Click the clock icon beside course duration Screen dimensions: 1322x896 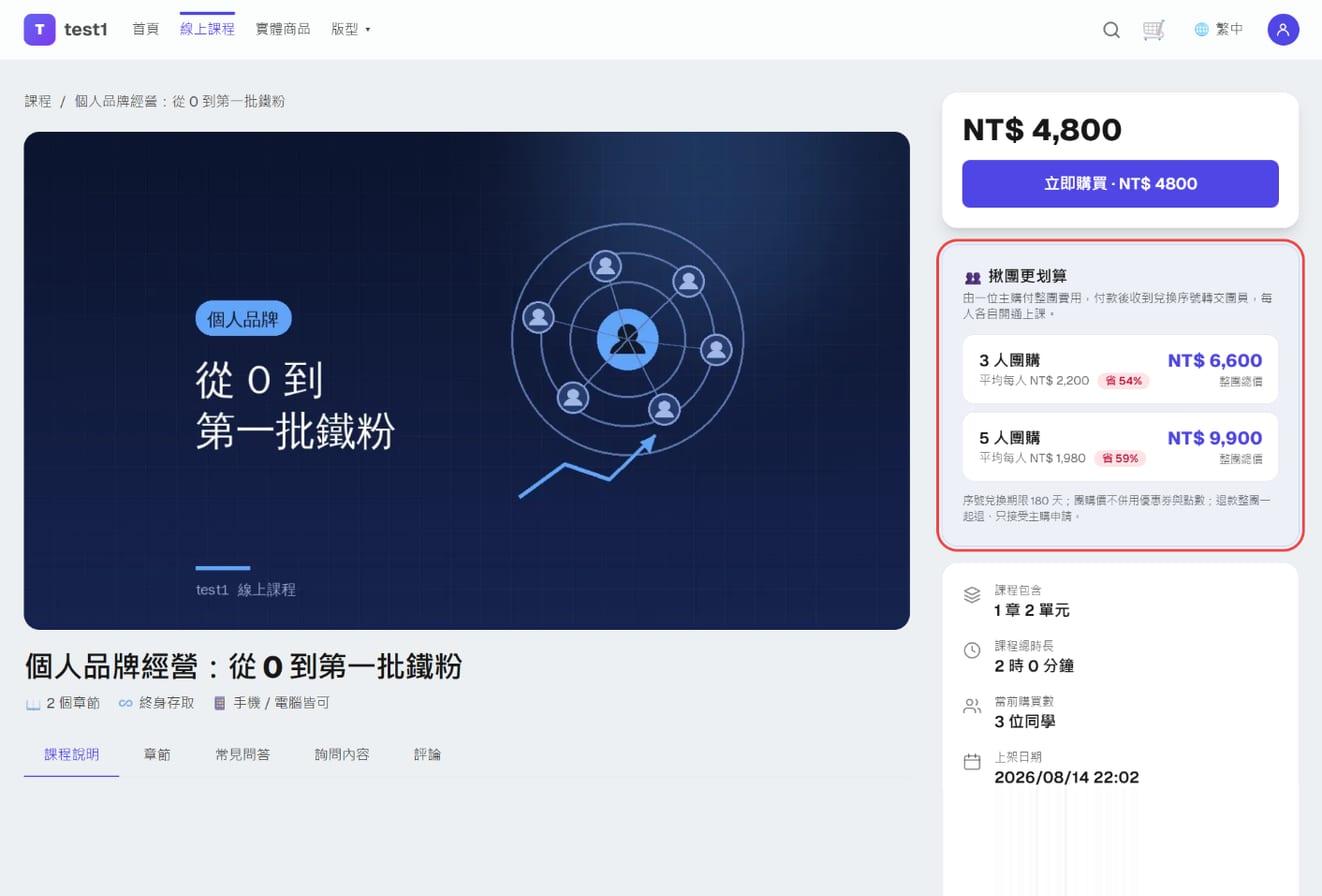(972, 650)
